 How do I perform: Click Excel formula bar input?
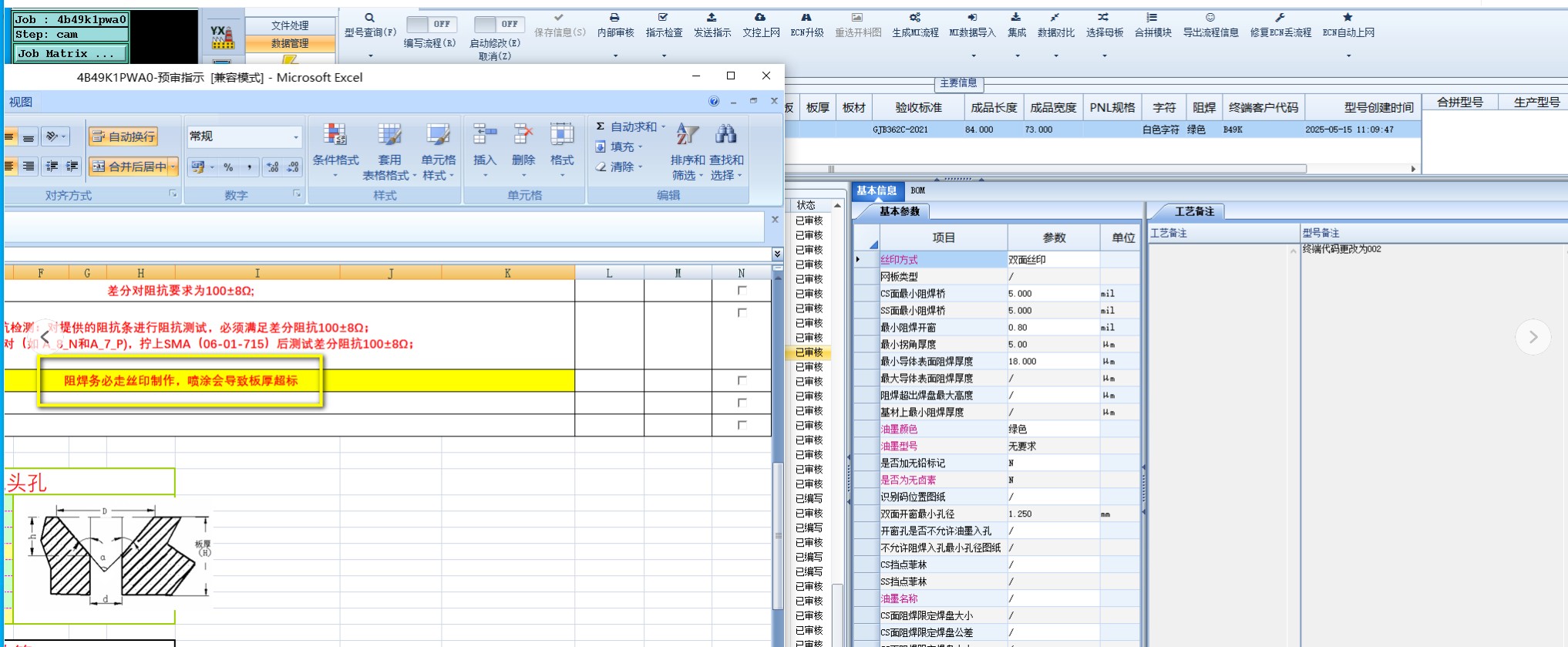pyautogui.click(x=383, y=229)
